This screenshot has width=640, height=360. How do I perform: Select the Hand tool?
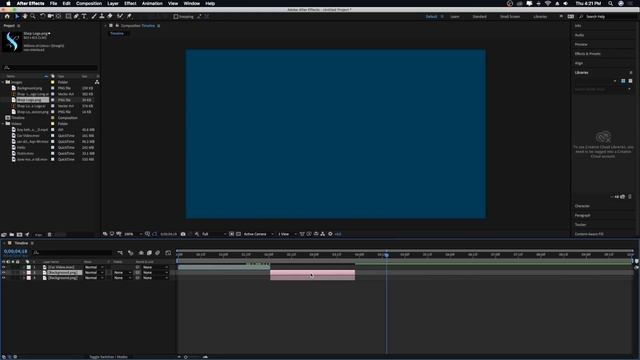click(x=25, y=16)
